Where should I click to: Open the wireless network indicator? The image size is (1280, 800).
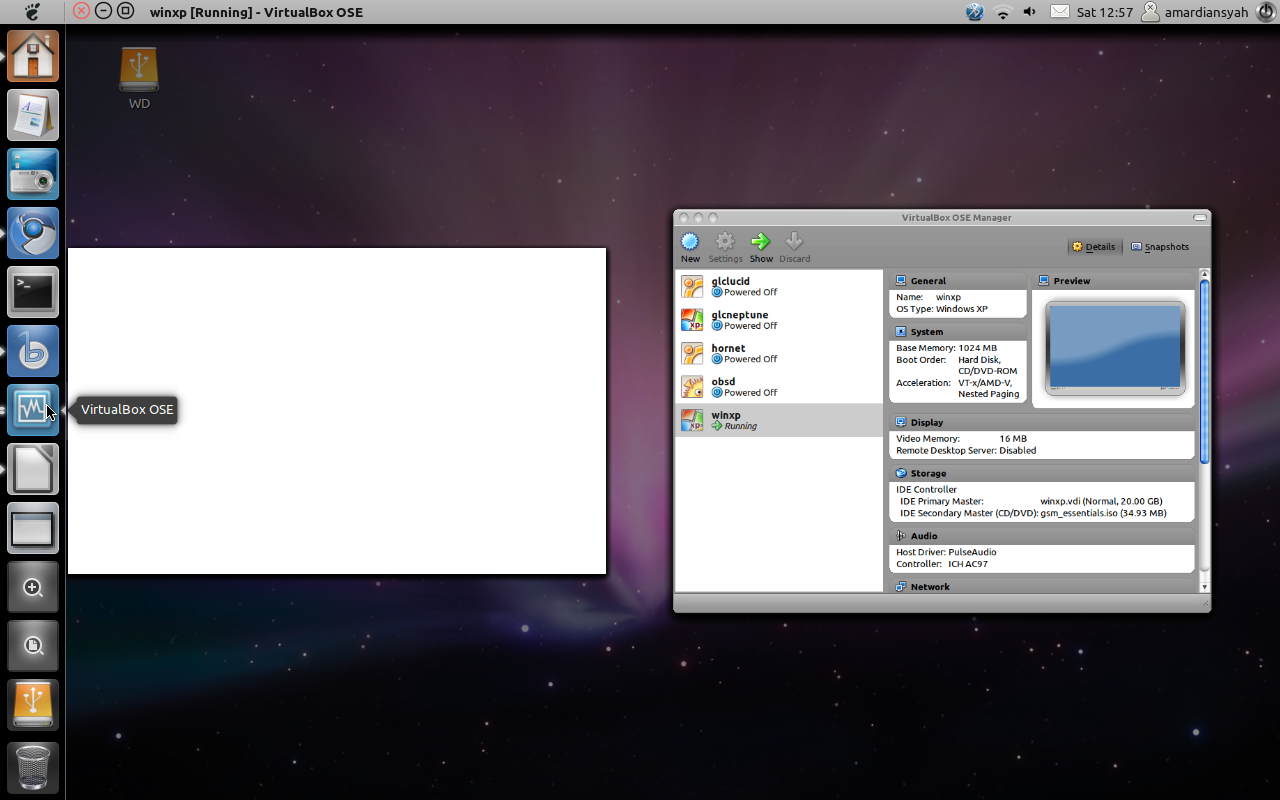pyautogui.click(x=1003, y=12)
